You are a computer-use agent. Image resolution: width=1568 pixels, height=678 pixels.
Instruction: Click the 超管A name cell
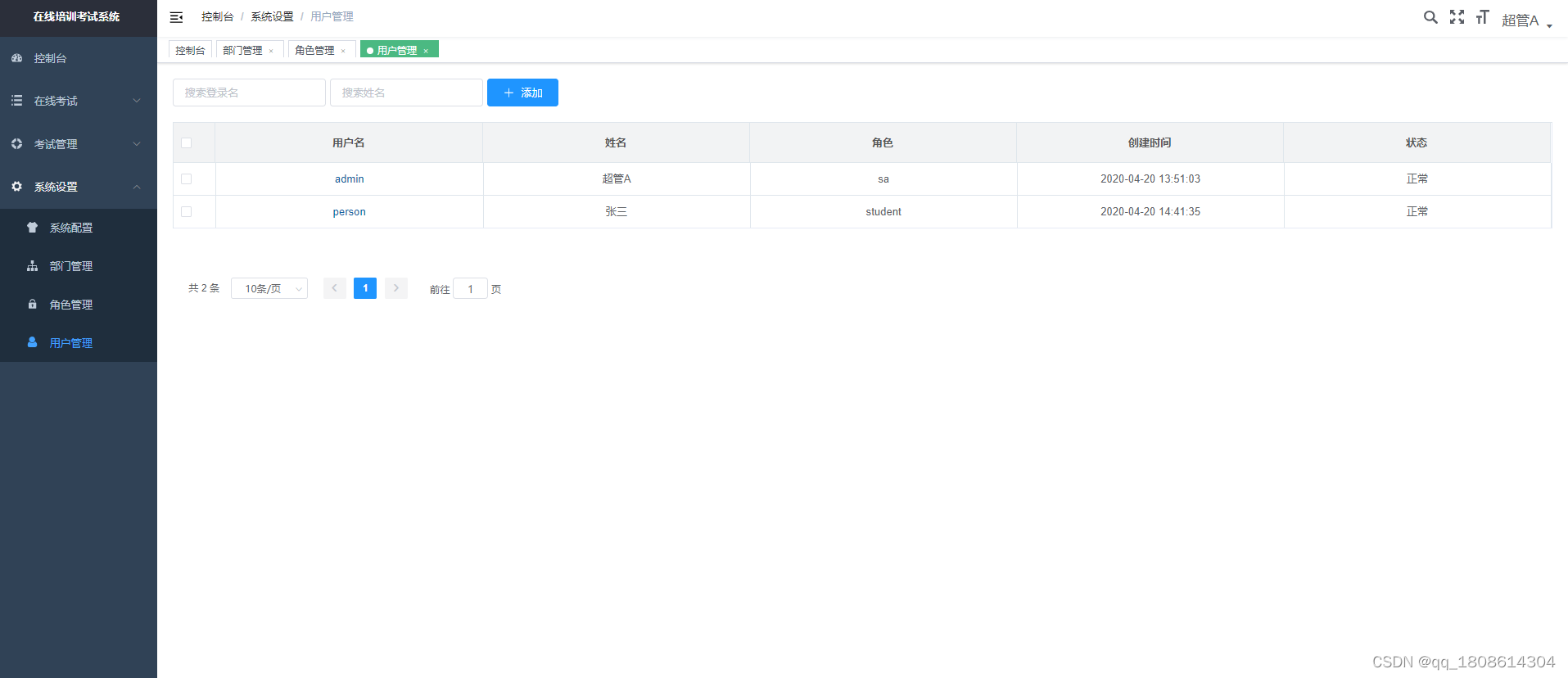617,179
